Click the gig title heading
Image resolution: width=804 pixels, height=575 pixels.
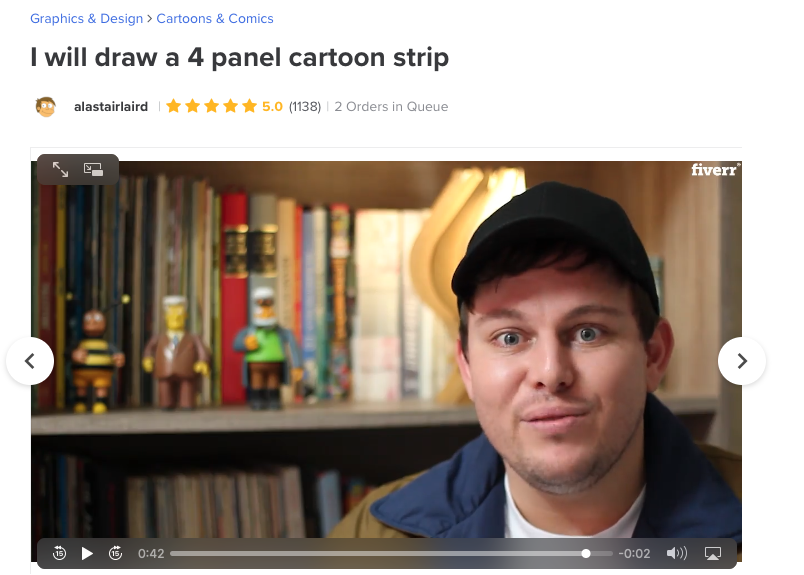[x=239, y=57]
